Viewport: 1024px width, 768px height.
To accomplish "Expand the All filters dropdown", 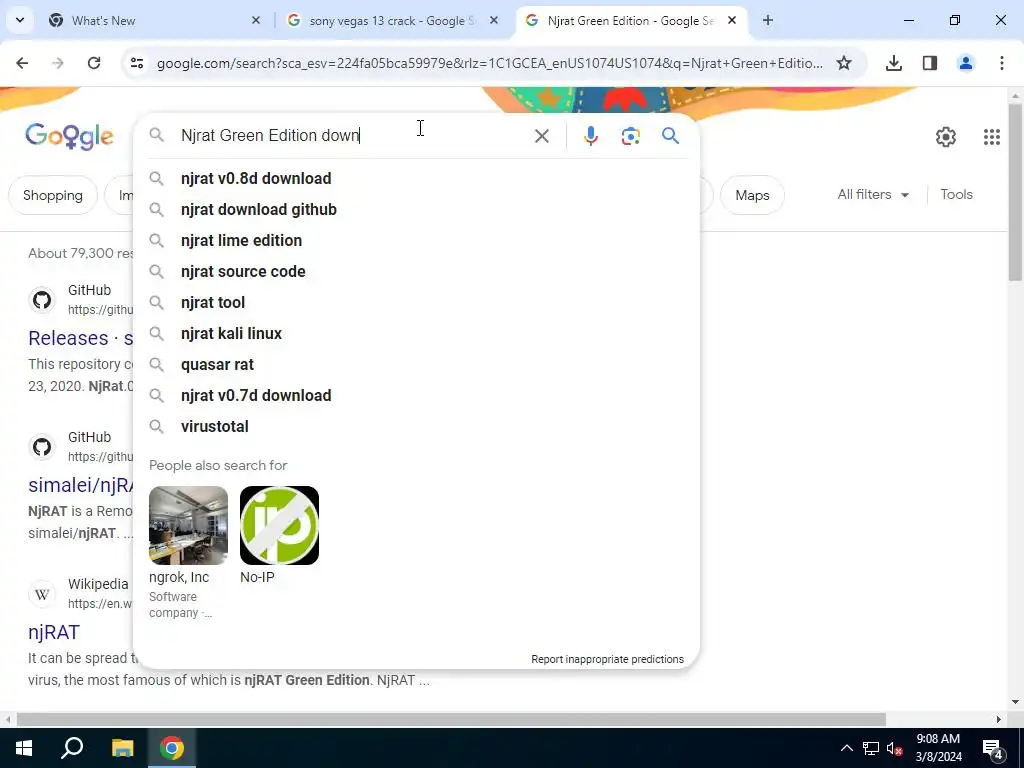I will tap(873, 195).
